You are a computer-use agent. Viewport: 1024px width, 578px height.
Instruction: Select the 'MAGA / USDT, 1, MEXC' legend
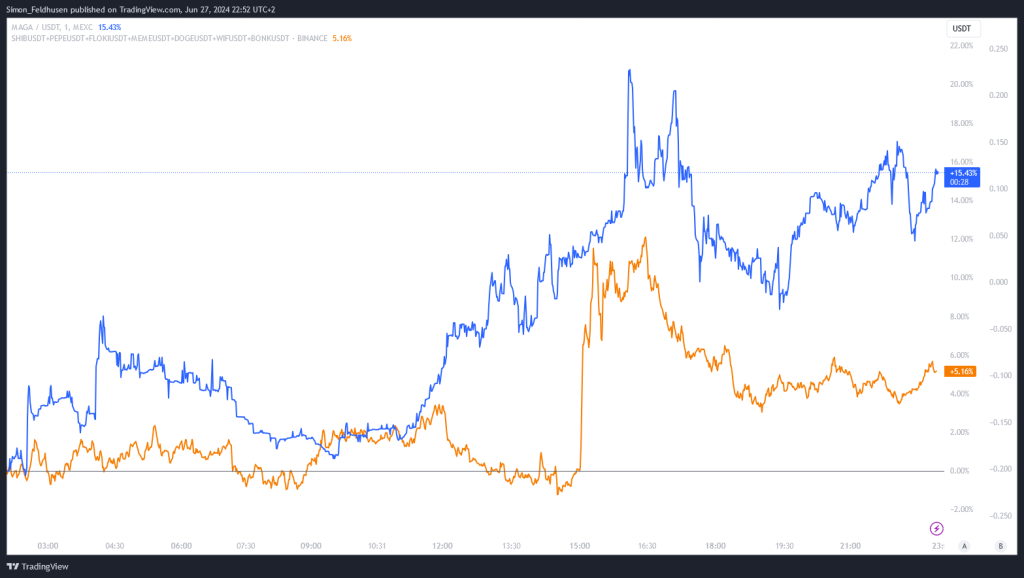tap(52, 27)
